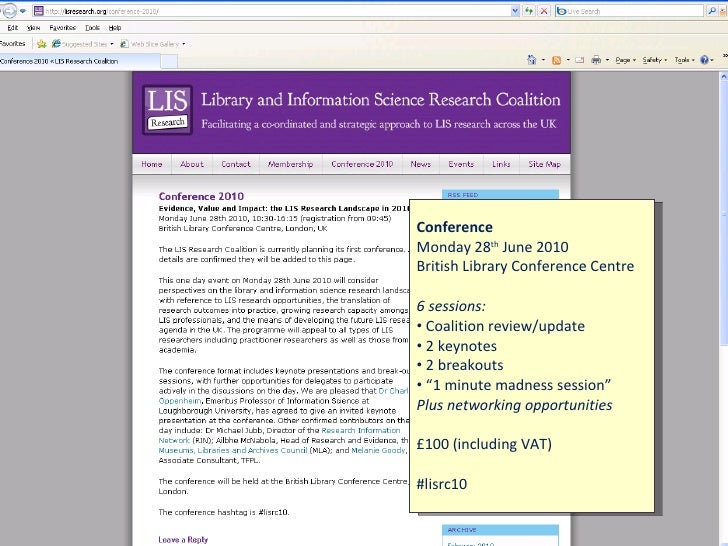Click Membership in the site navigation
This screenshot has width=728, height=546.
pyautogui.click(x=291, y=164)
